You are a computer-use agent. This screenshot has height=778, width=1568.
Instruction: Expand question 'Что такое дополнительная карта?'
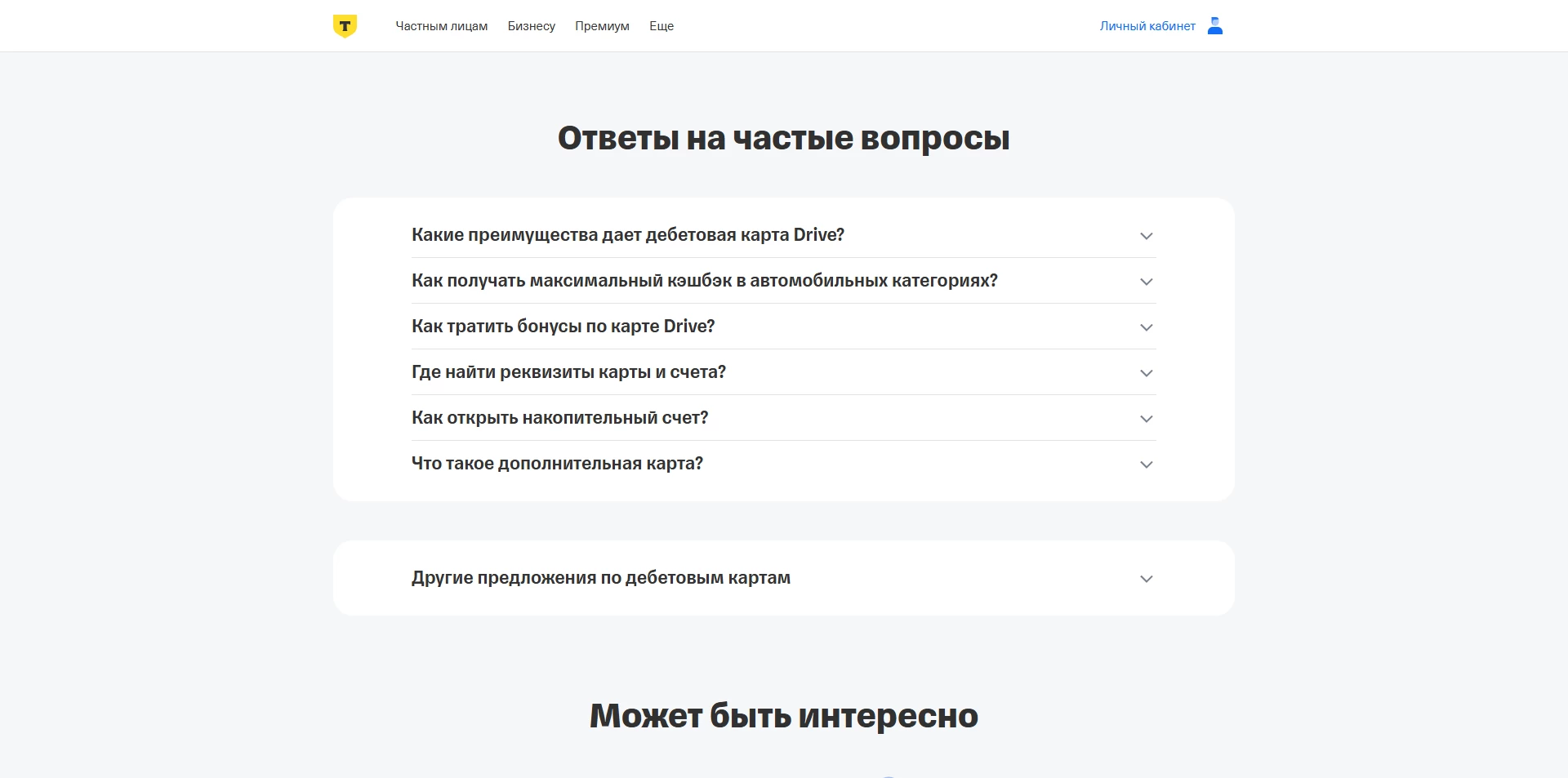[556, 463]
